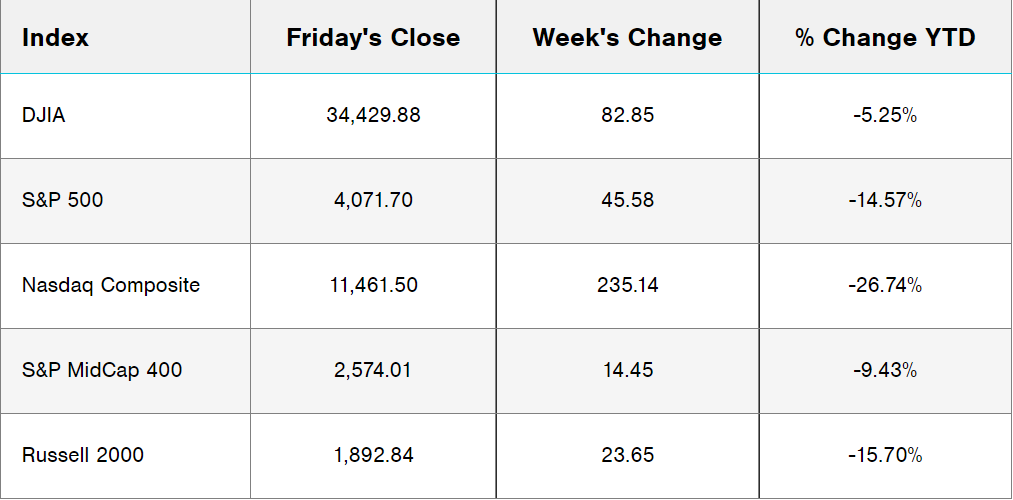1013x500 pixels.
Task: Click Nasdaq week's change 235.14
Action: tap(628, 285)
